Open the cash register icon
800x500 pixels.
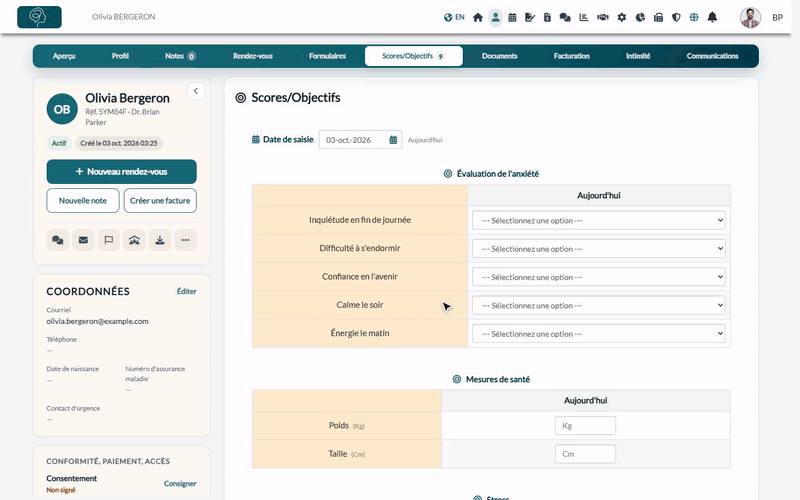(x=658, y=17)
